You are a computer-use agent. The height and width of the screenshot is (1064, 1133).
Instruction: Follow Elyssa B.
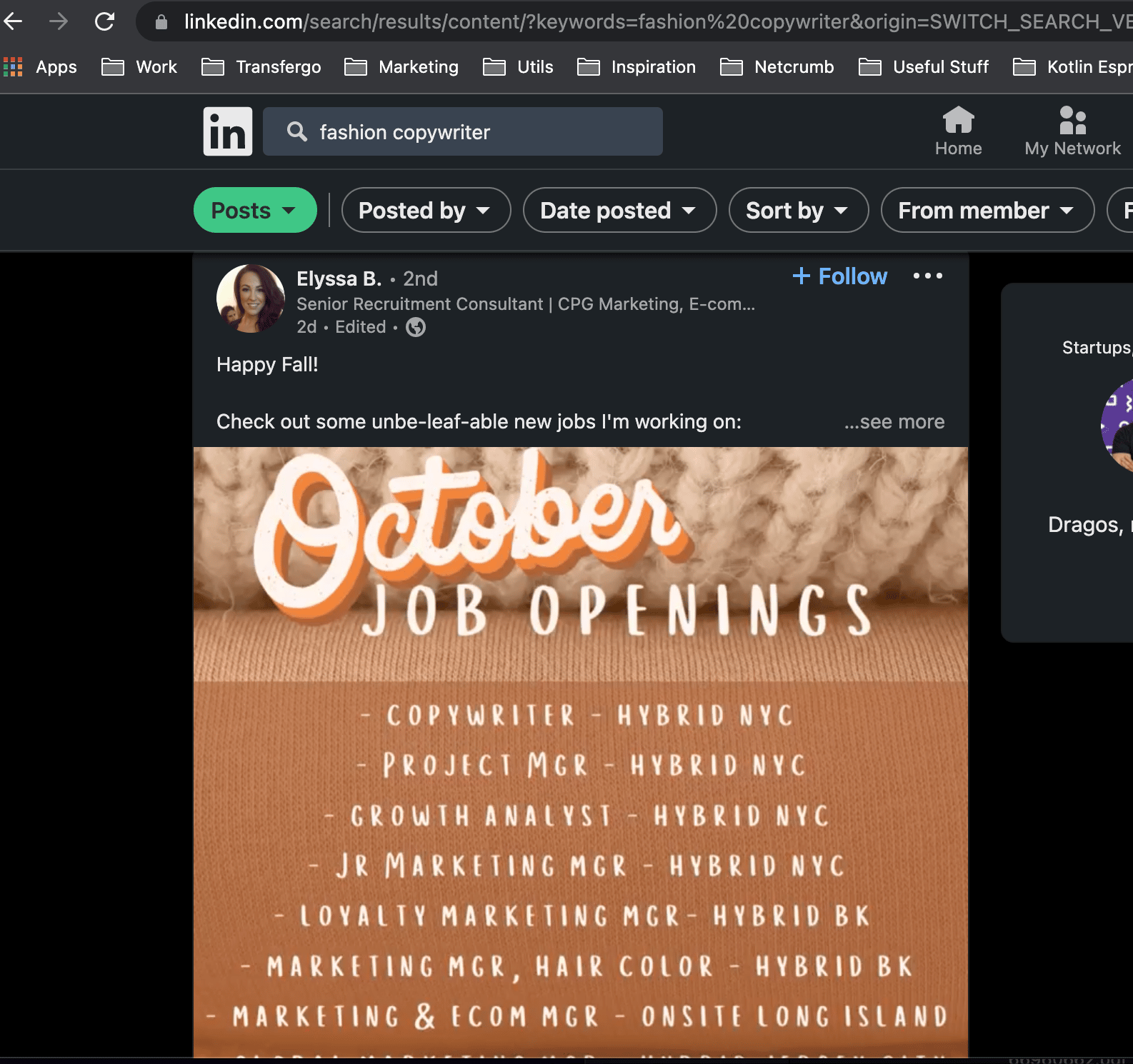(x=840, y=276)
